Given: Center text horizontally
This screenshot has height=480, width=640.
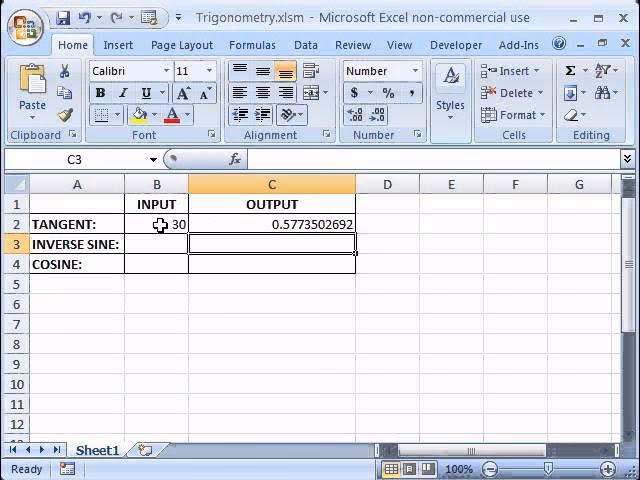Looking at the screenshot, I should tap(262, 93).
